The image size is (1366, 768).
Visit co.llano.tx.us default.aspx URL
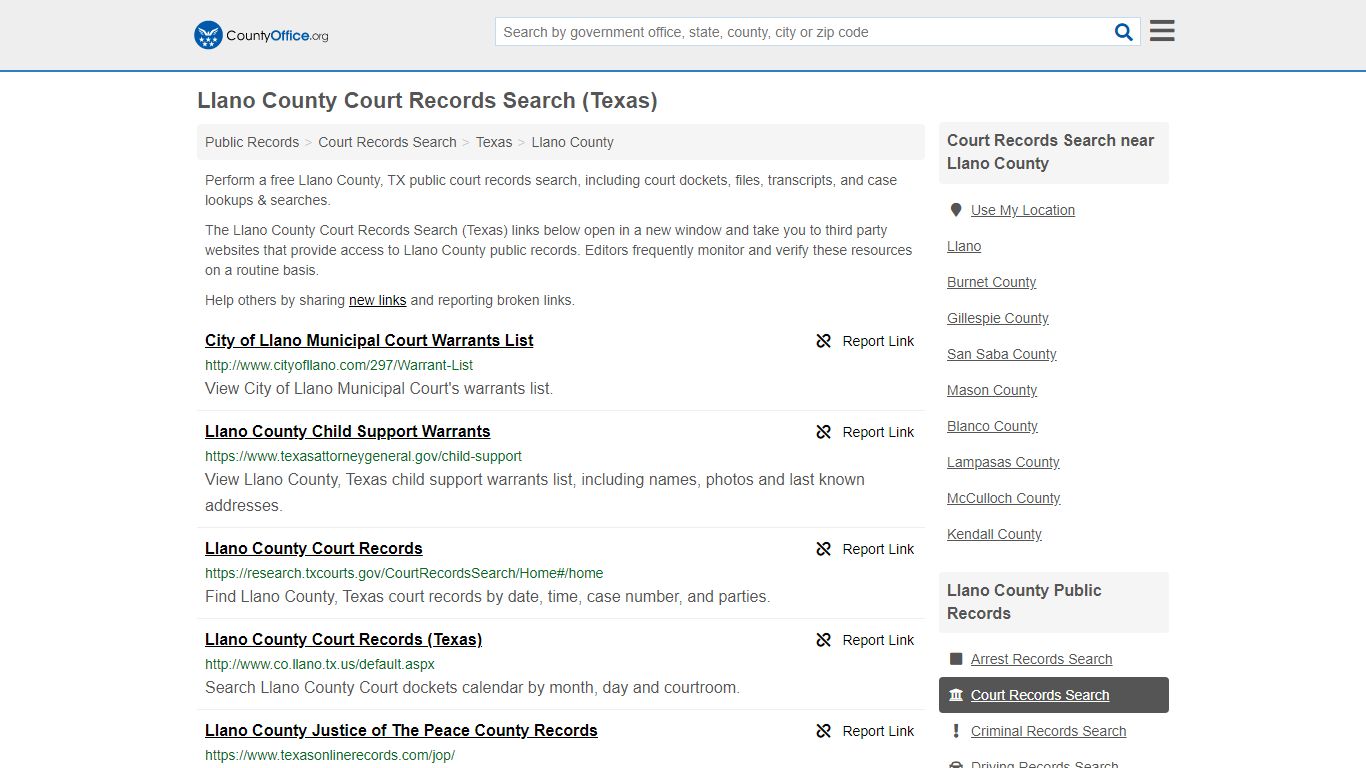coord(320,664)
